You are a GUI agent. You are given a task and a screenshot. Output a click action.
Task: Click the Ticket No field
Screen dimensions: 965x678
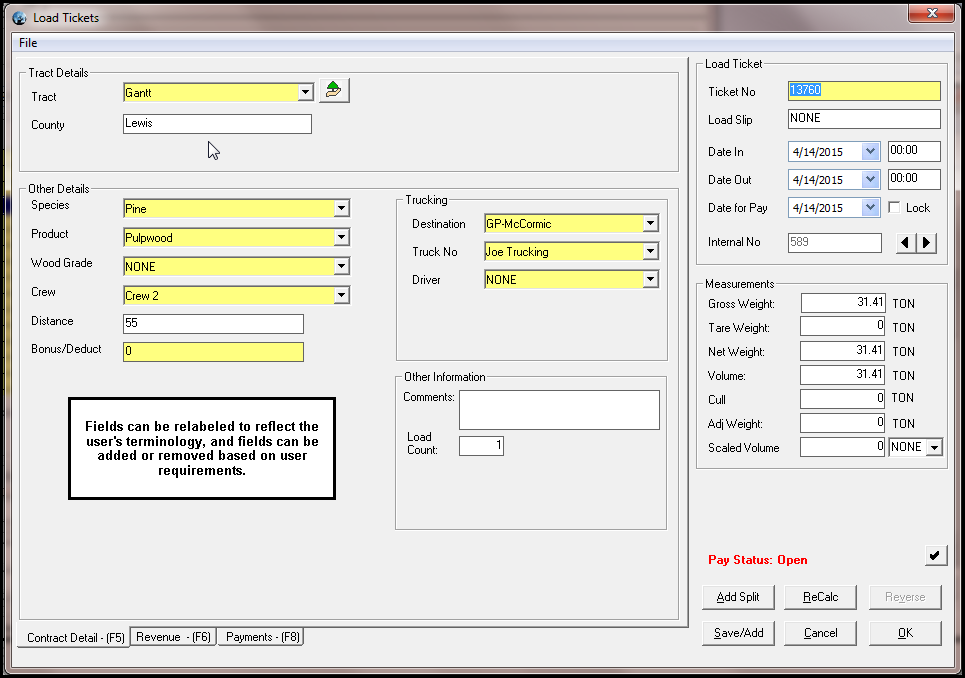tap(864, 91)
